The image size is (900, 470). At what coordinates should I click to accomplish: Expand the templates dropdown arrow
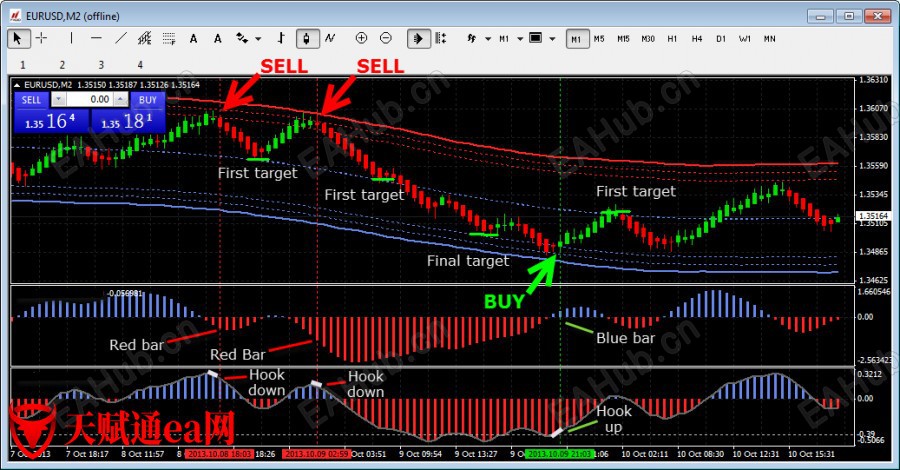[552, 39]
